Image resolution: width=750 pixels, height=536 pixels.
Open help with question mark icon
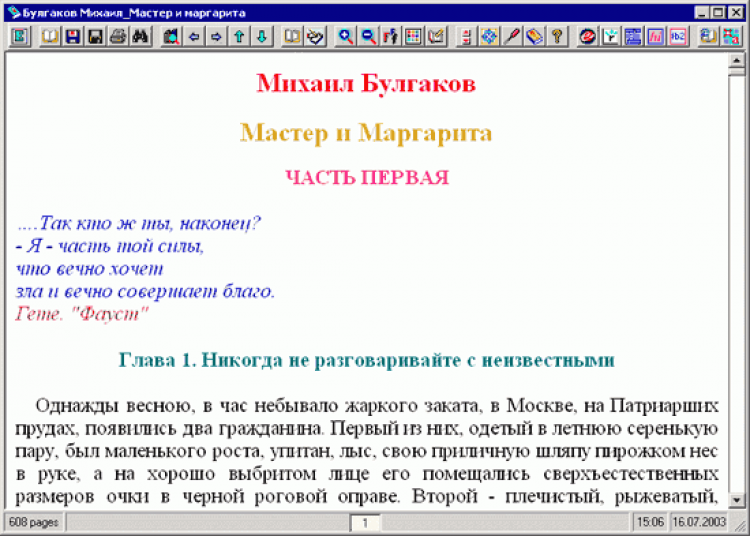pyautogui.click(x=557, y=36)
